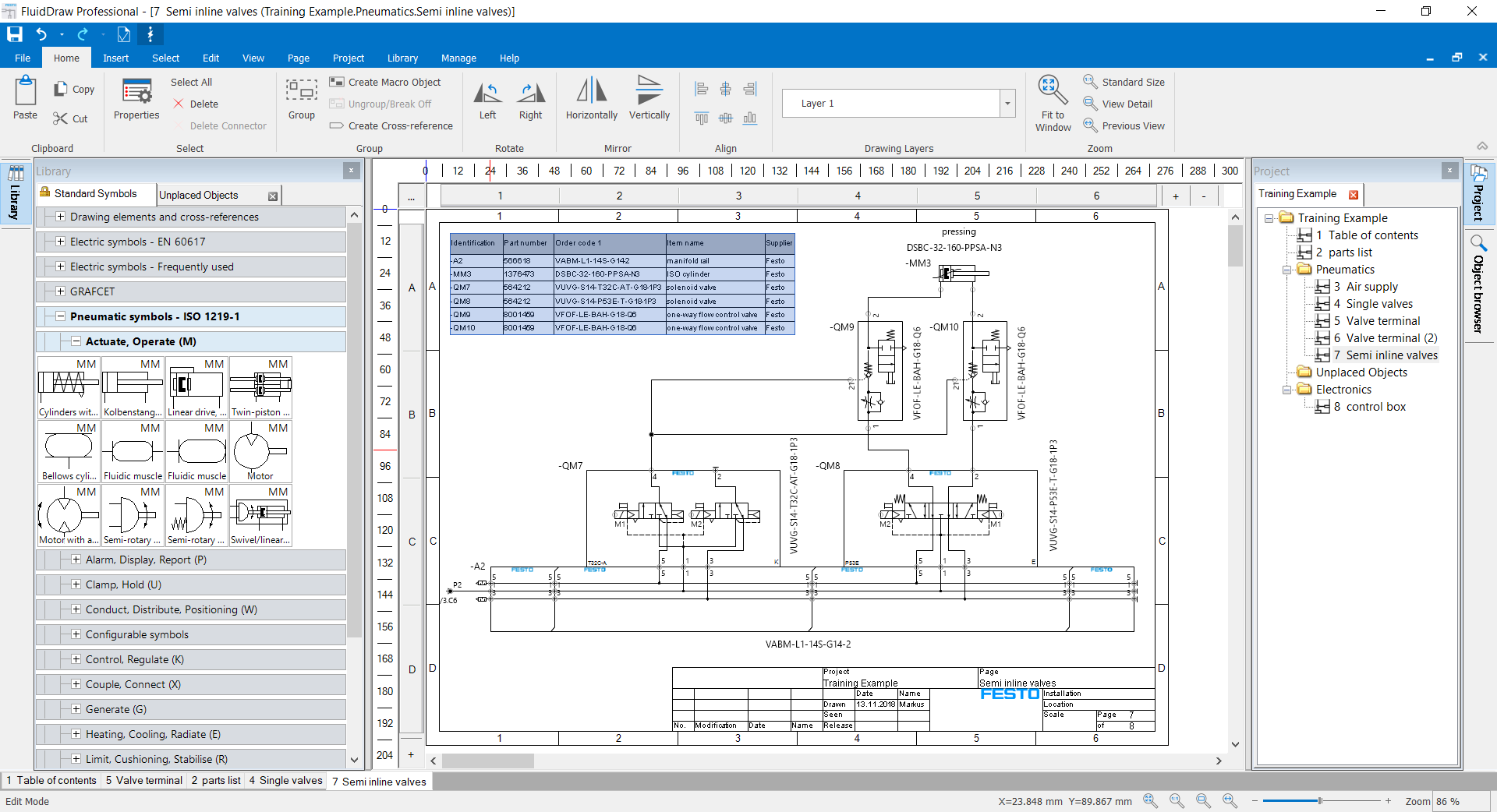Click the align left edges icon
1497x812 pixels.
pos(702,89)
